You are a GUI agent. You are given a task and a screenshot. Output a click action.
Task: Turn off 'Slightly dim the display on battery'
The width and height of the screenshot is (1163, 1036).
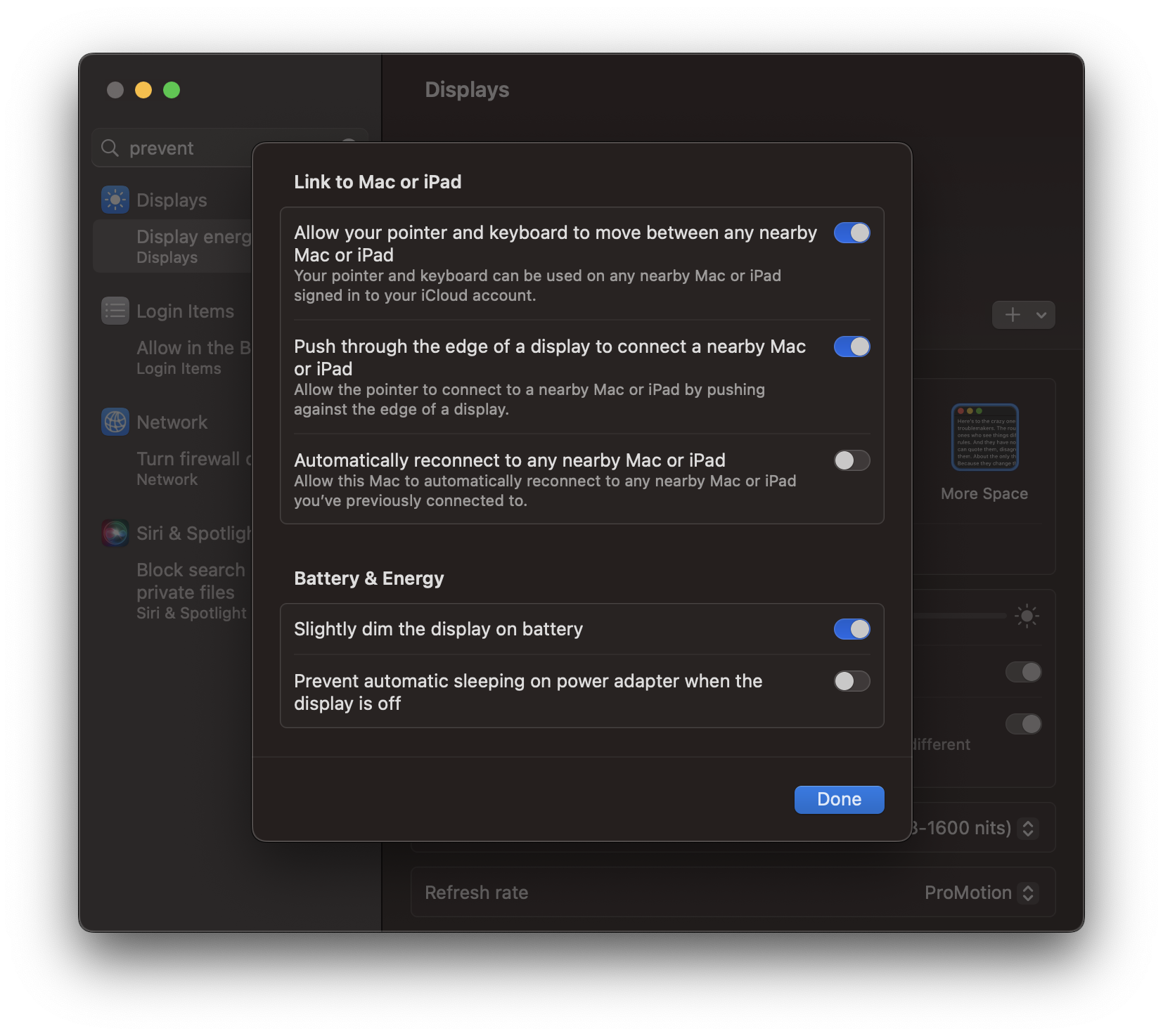point(852,629)
